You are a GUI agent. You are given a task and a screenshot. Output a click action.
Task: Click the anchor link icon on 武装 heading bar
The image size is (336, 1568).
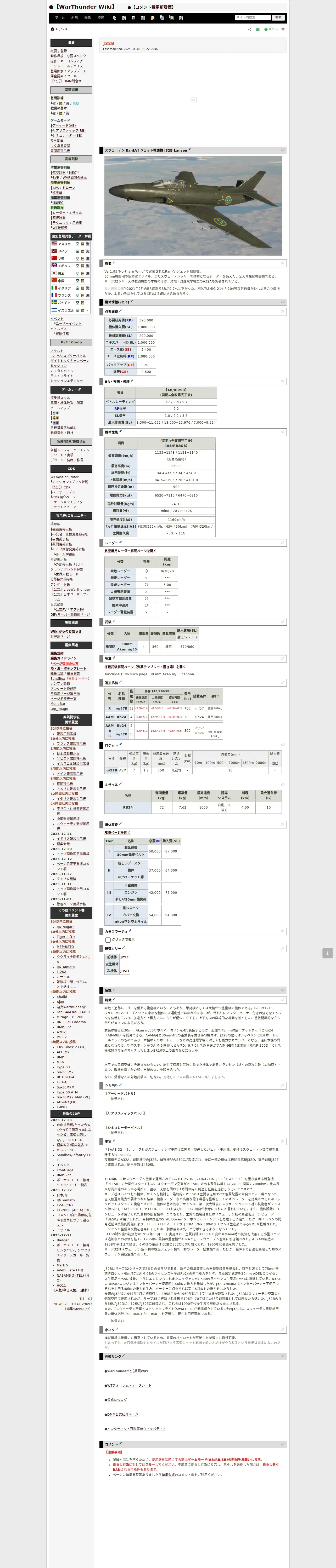[282, 622]
